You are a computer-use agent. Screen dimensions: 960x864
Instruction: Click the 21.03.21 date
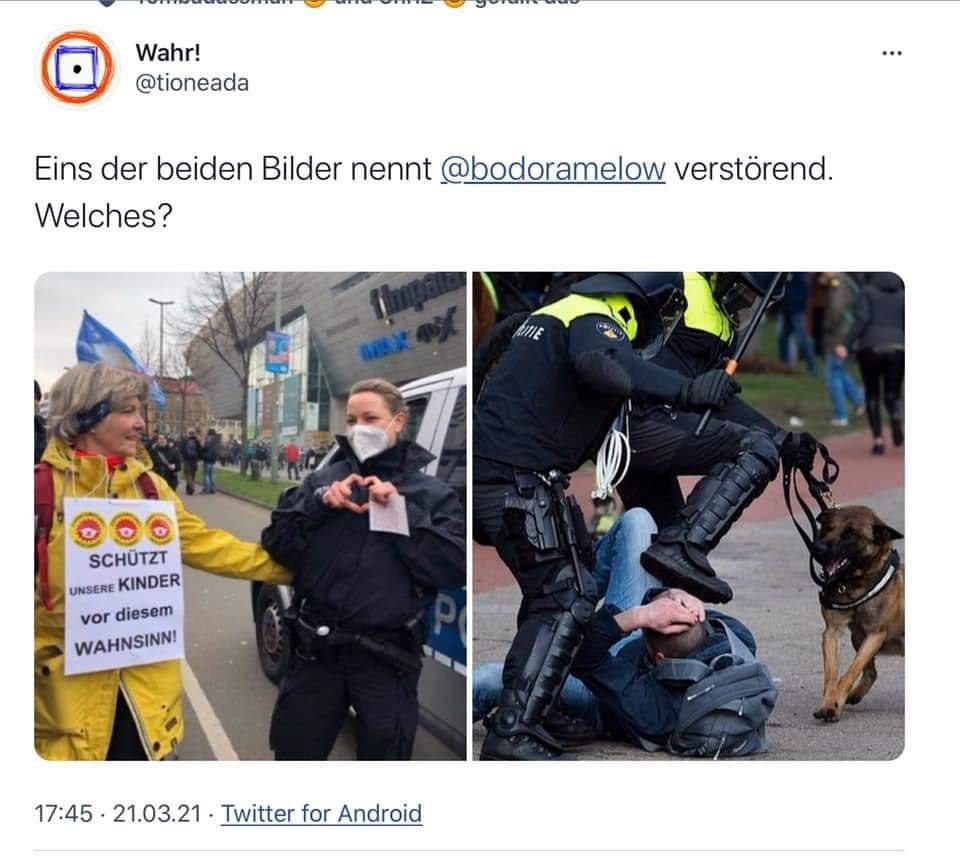tap(157, 814)
